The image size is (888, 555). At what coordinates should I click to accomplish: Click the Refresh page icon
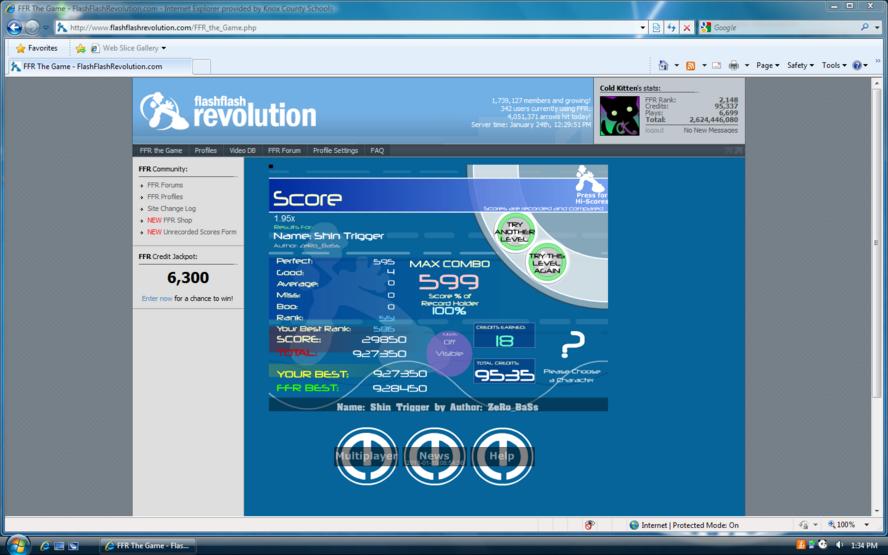(672, 27)
